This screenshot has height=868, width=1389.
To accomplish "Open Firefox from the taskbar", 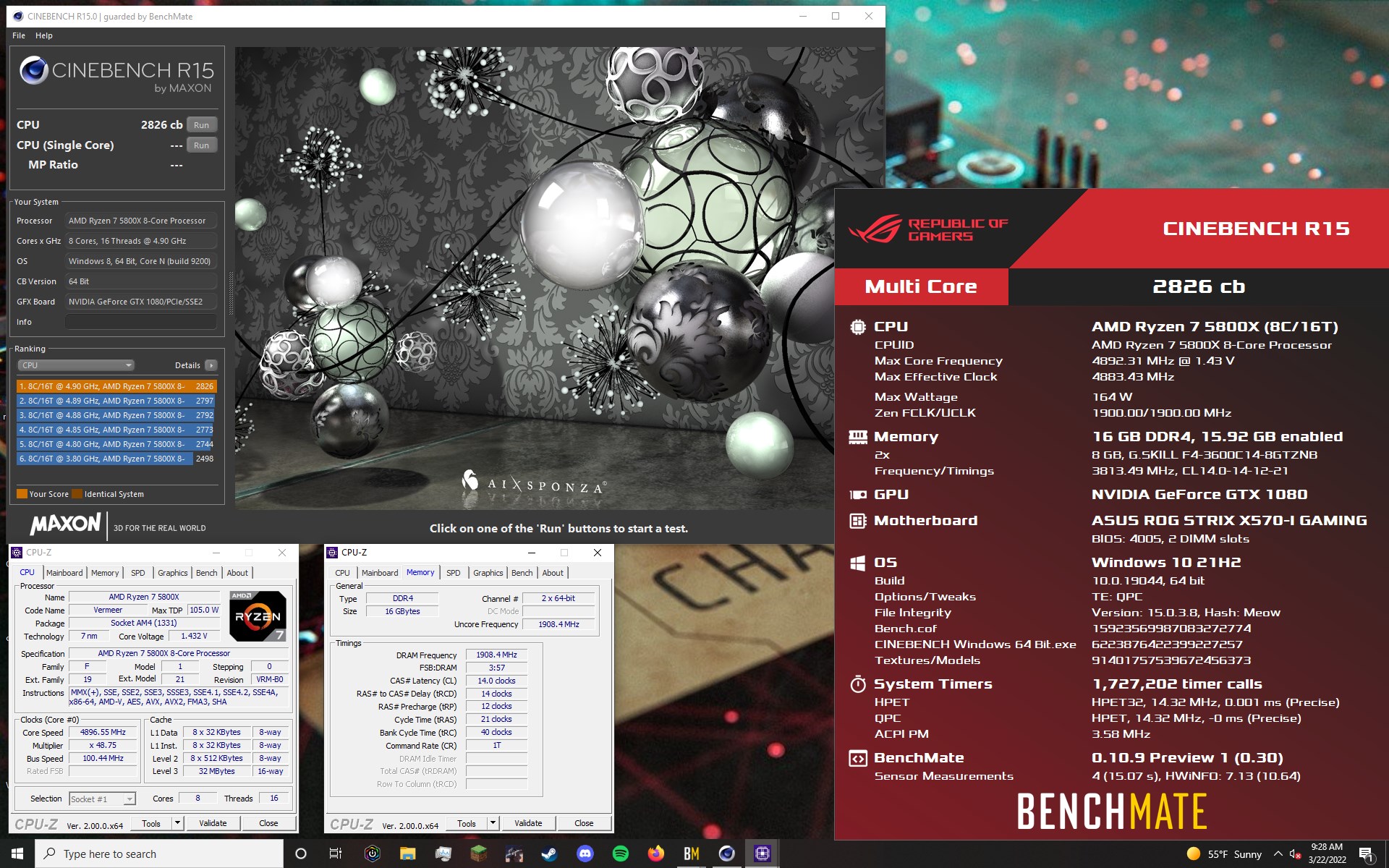I will [x=655, y=854].
